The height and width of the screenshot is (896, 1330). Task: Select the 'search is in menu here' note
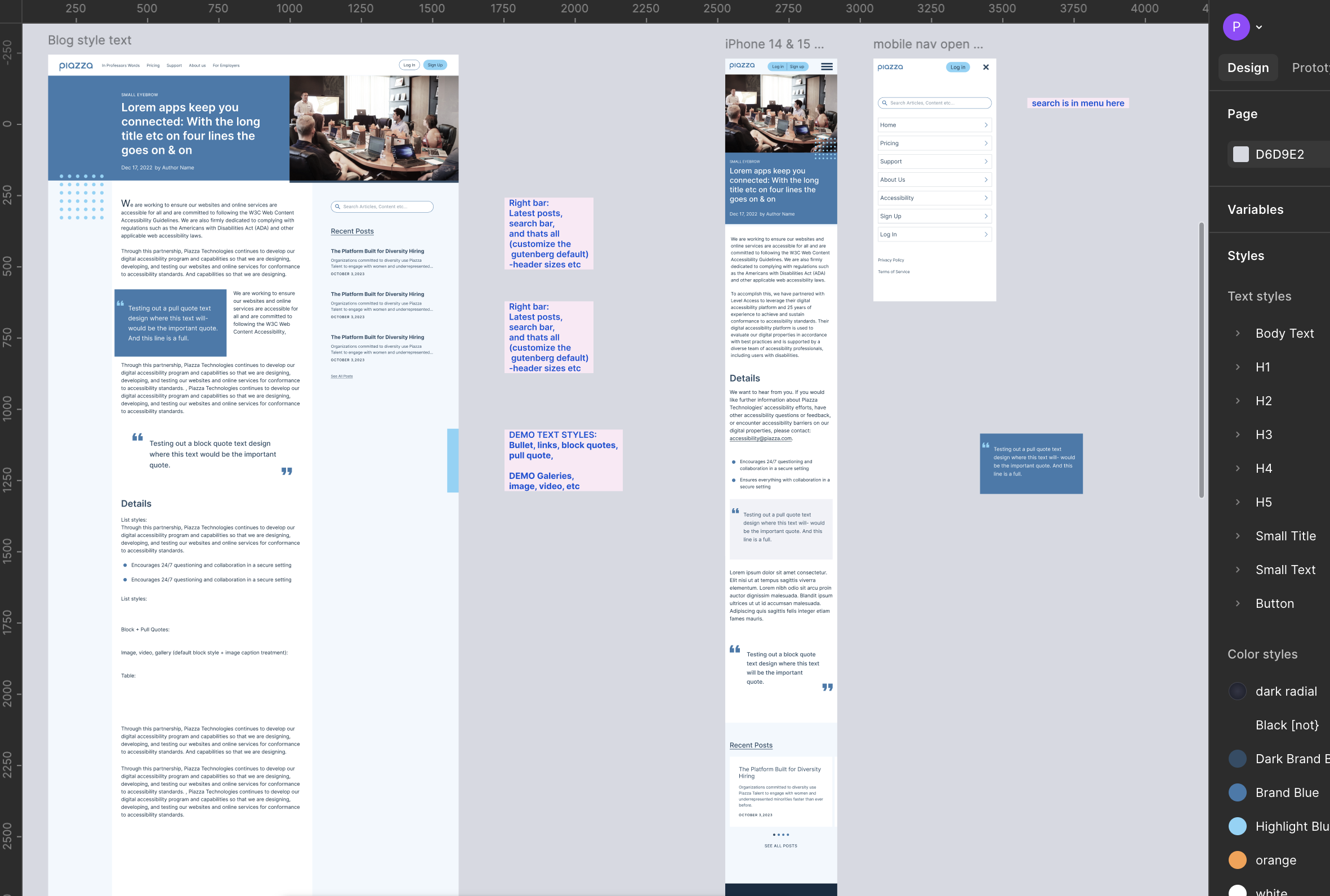point(1078,104)
